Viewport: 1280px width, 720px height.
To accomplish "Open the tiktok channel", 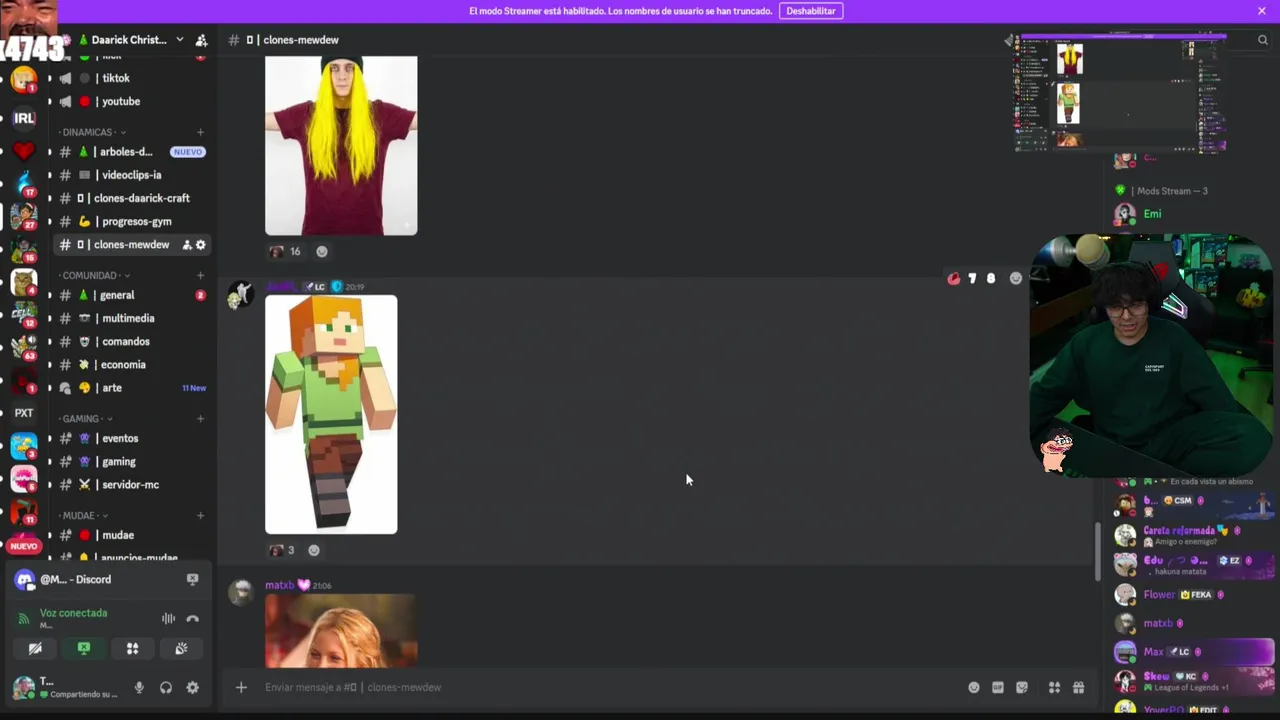I will 130,78.
